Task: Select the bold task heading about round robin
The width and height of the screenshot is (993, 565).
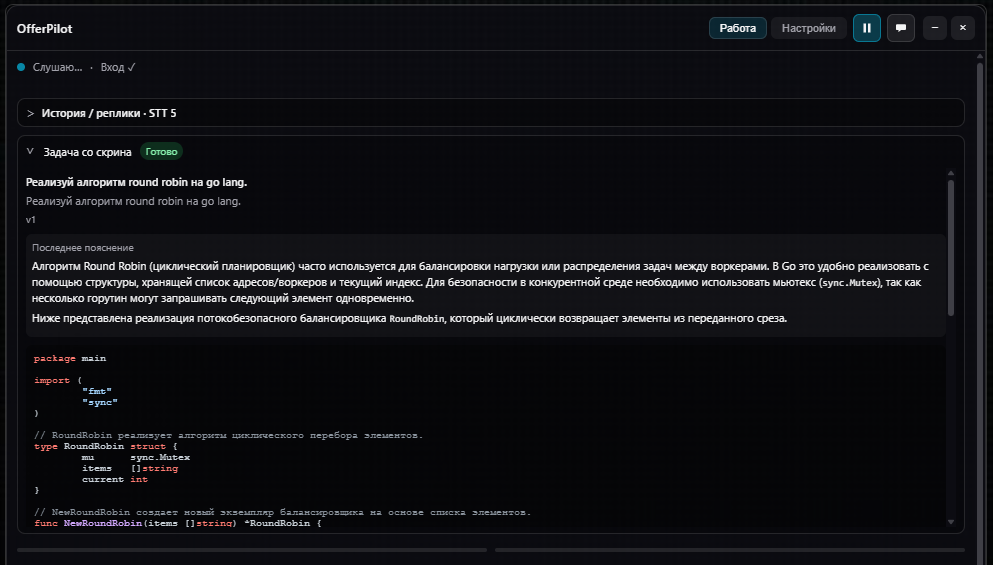Action: [x=136, y=182]
